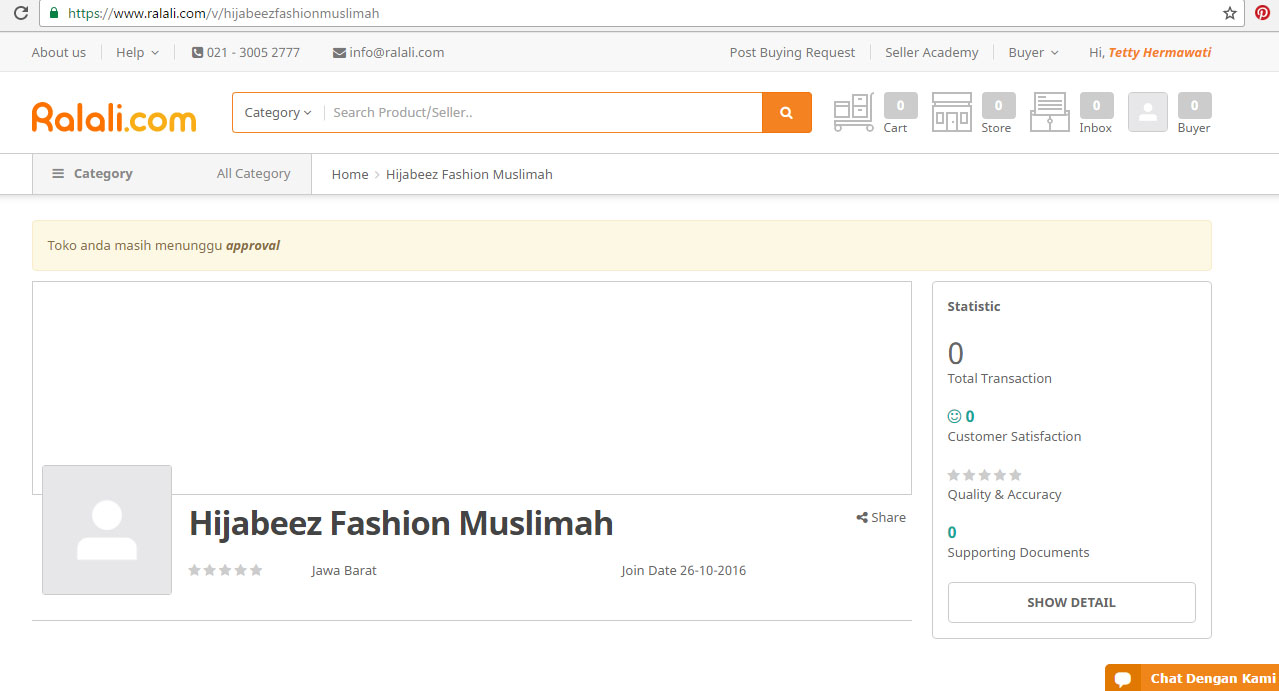Click the Post Buying Request link
The width and height of the screenshot is (1279, 691).
point(792,52)
